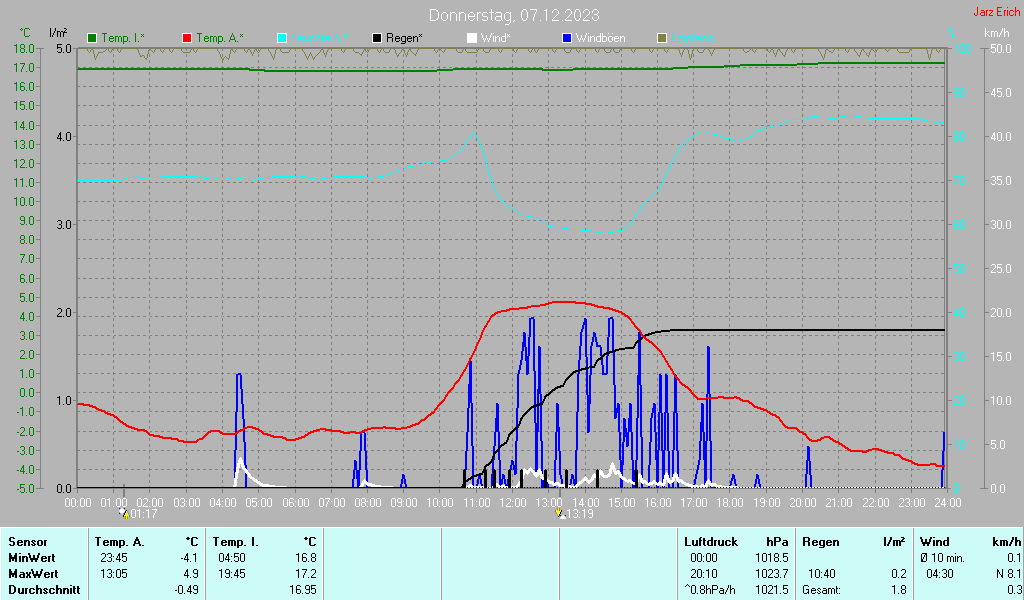Click the 24:00 time axis label
Image resolution: width=1024 pixels, height=600 pixels.
pyautogui.click(x=946, y=502)
